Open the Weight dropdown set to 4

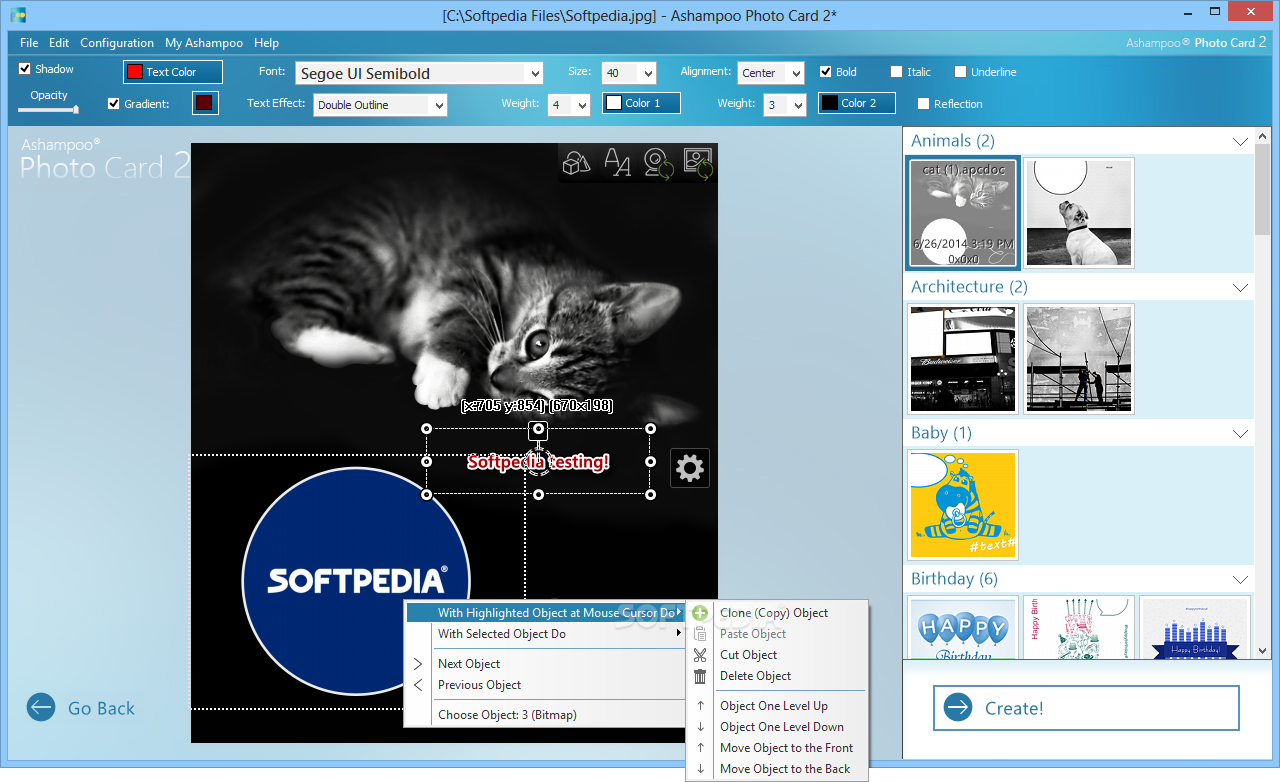click(569, 105)
